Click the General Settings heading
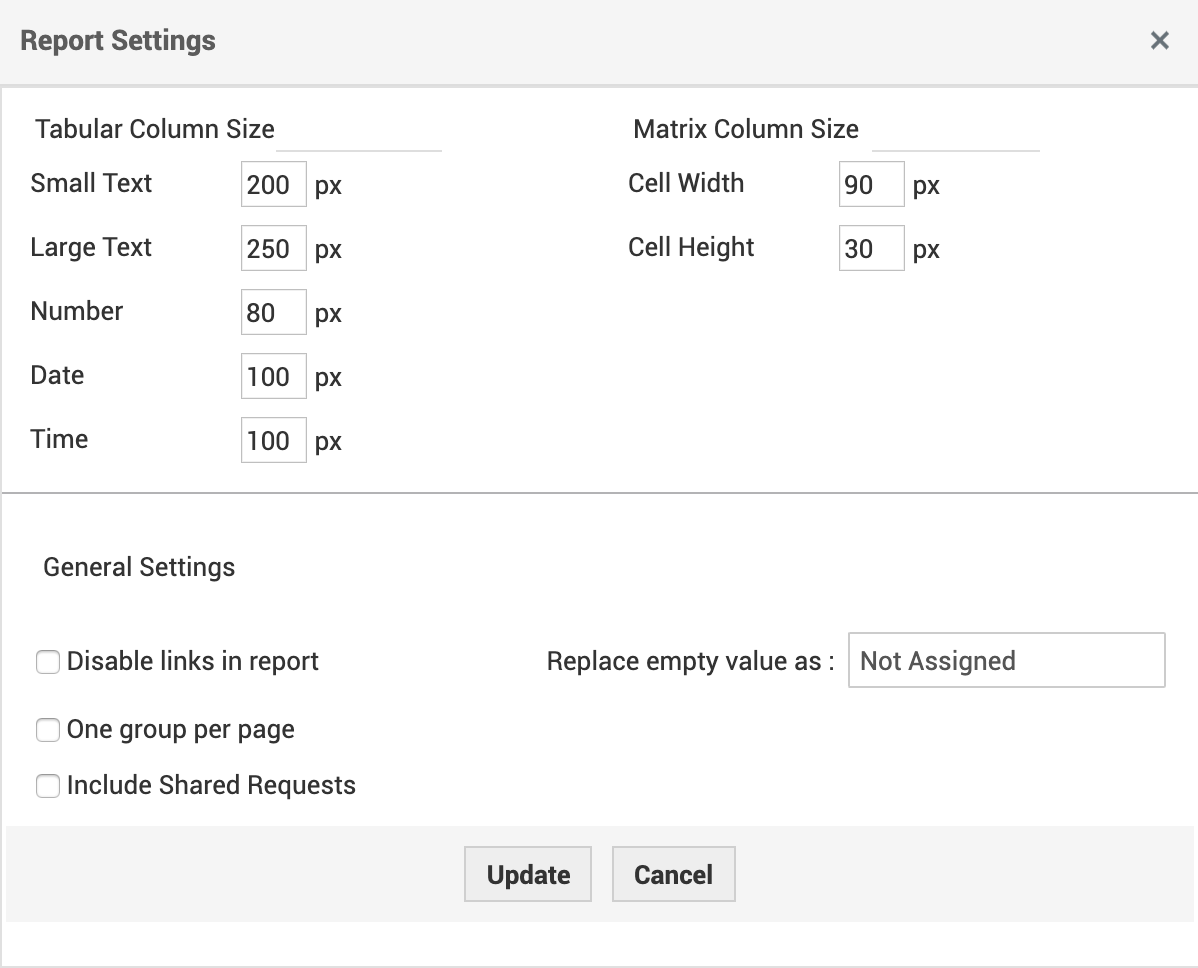1198x968 pixels. [139, 568]
